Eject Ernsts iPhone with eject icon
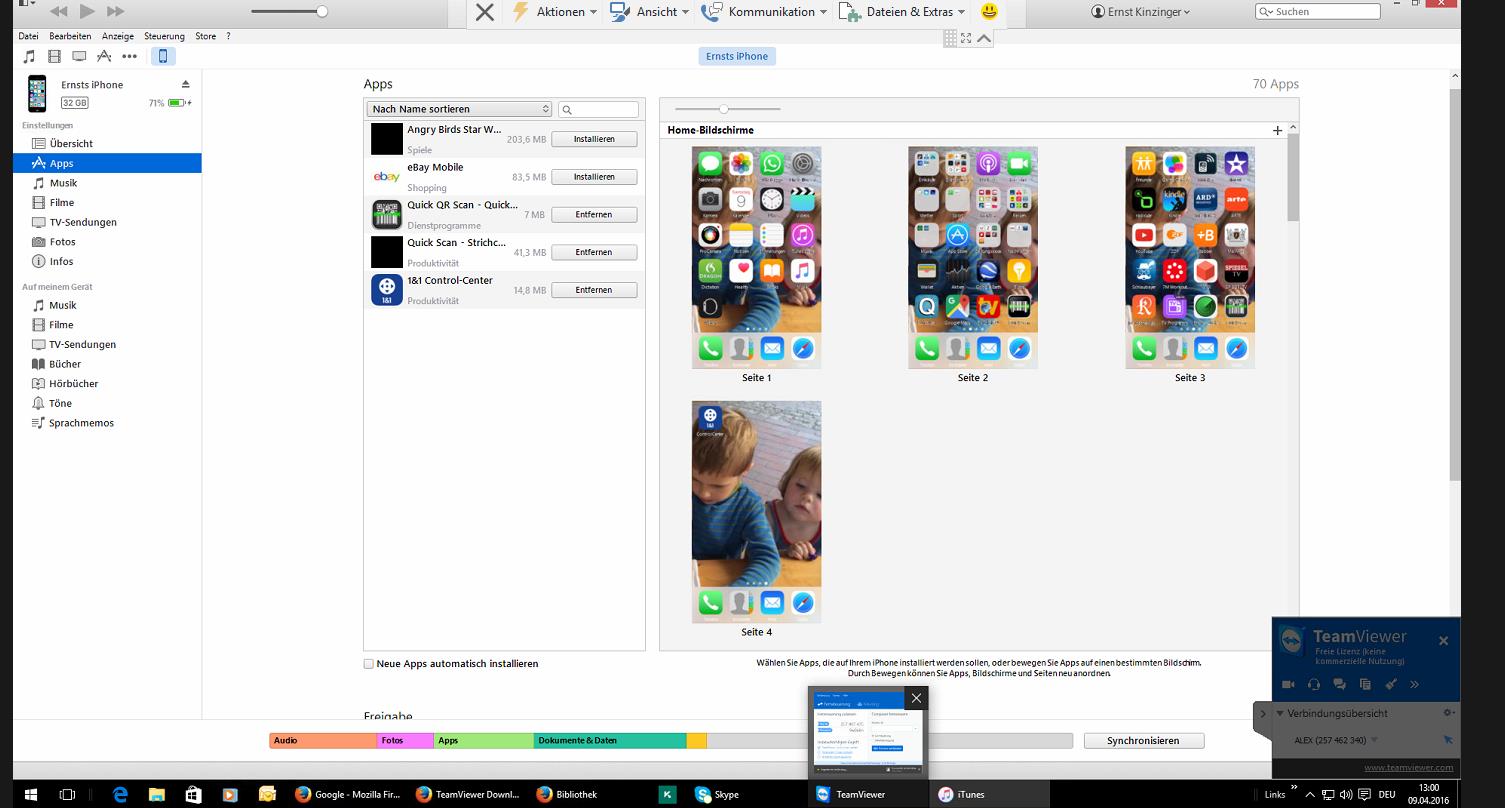 [185, 84]
